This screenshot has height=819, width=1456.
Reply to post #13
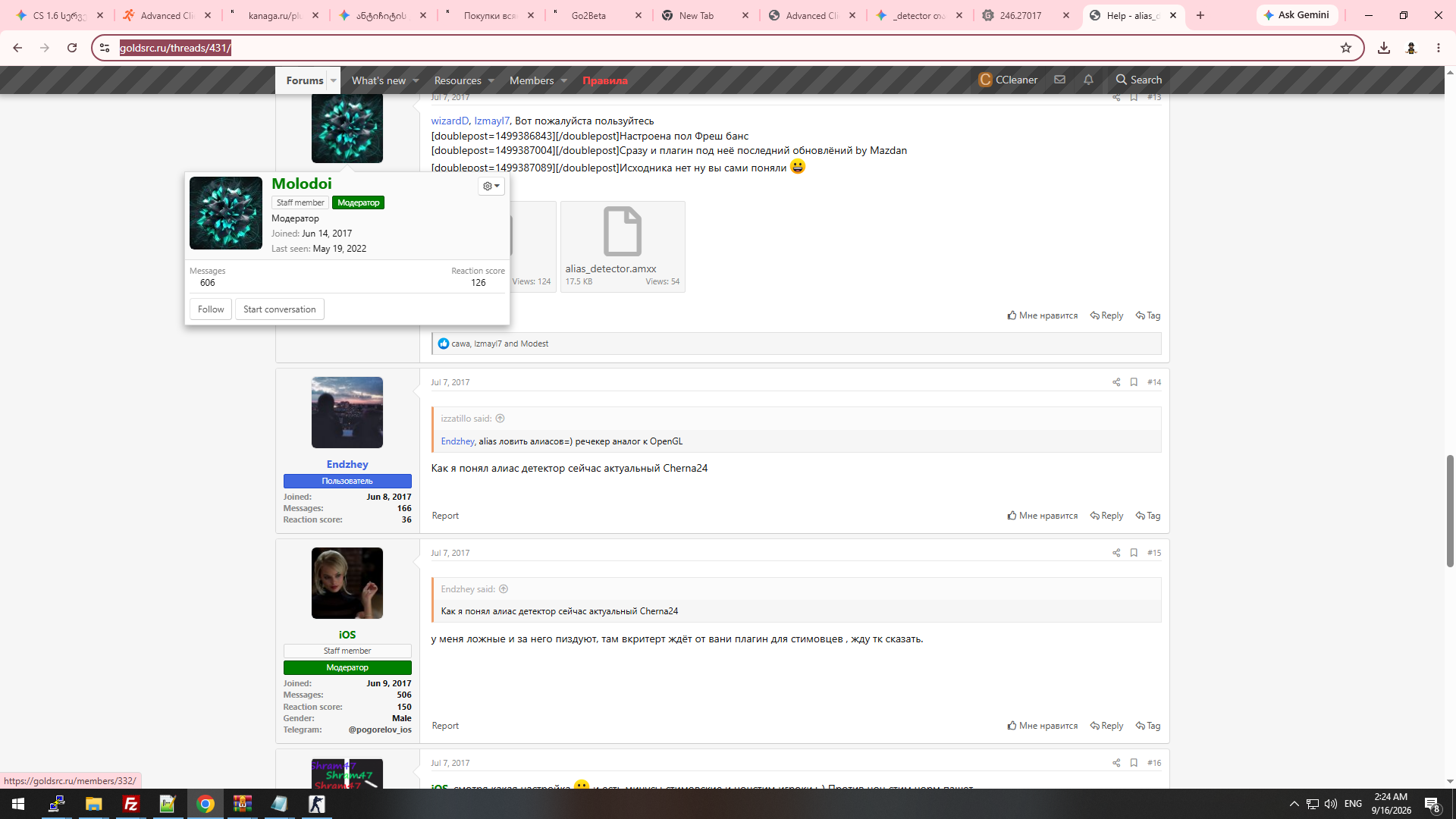[1106, 315]
